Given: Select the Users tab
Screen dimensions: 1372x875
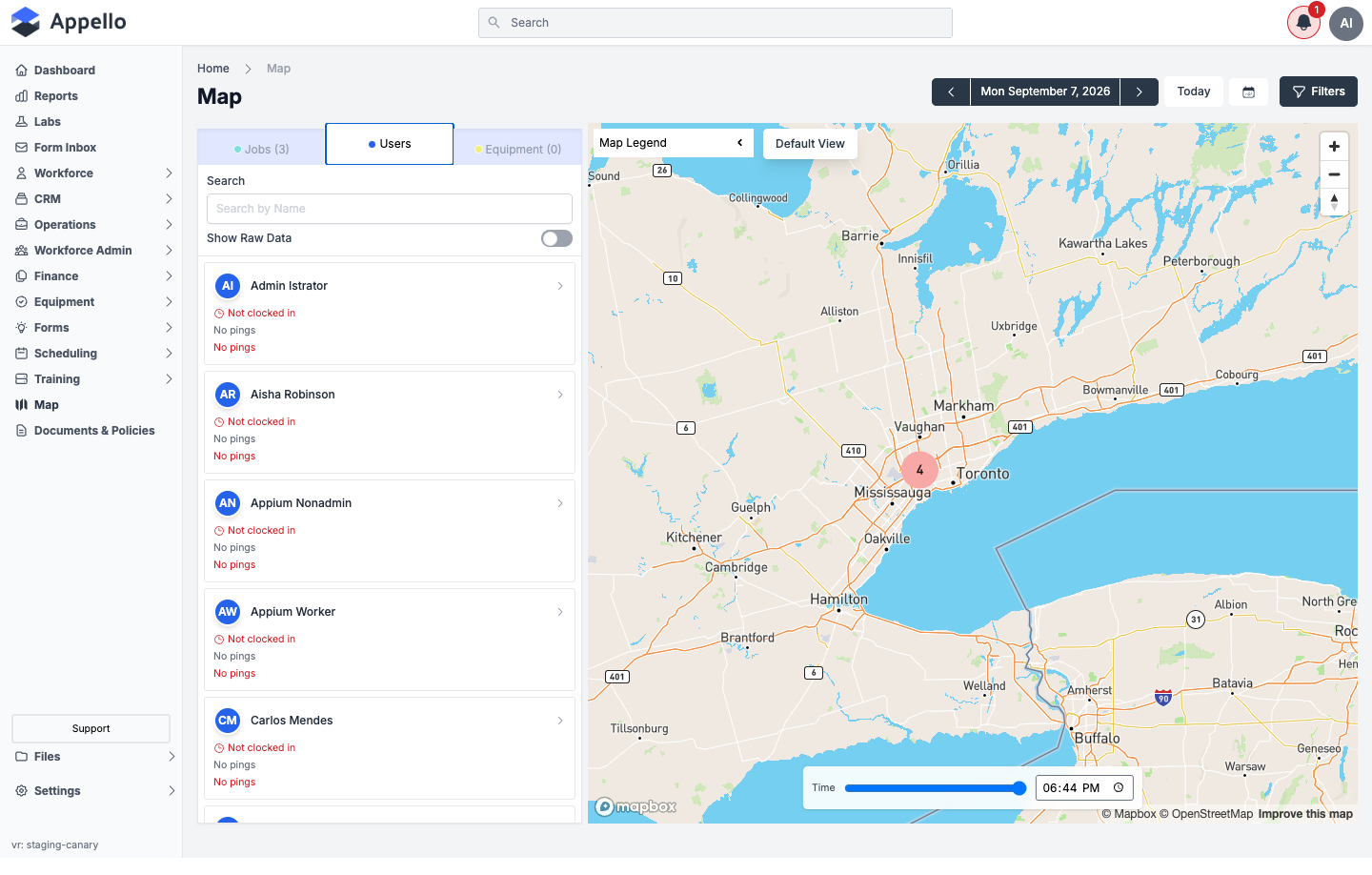Looking at the screenshot, I should (x=390, y=144).
